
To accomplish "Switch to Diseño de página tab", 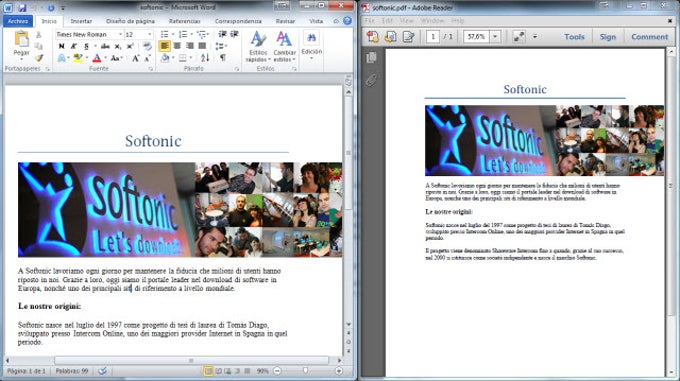I will [130, 21].
